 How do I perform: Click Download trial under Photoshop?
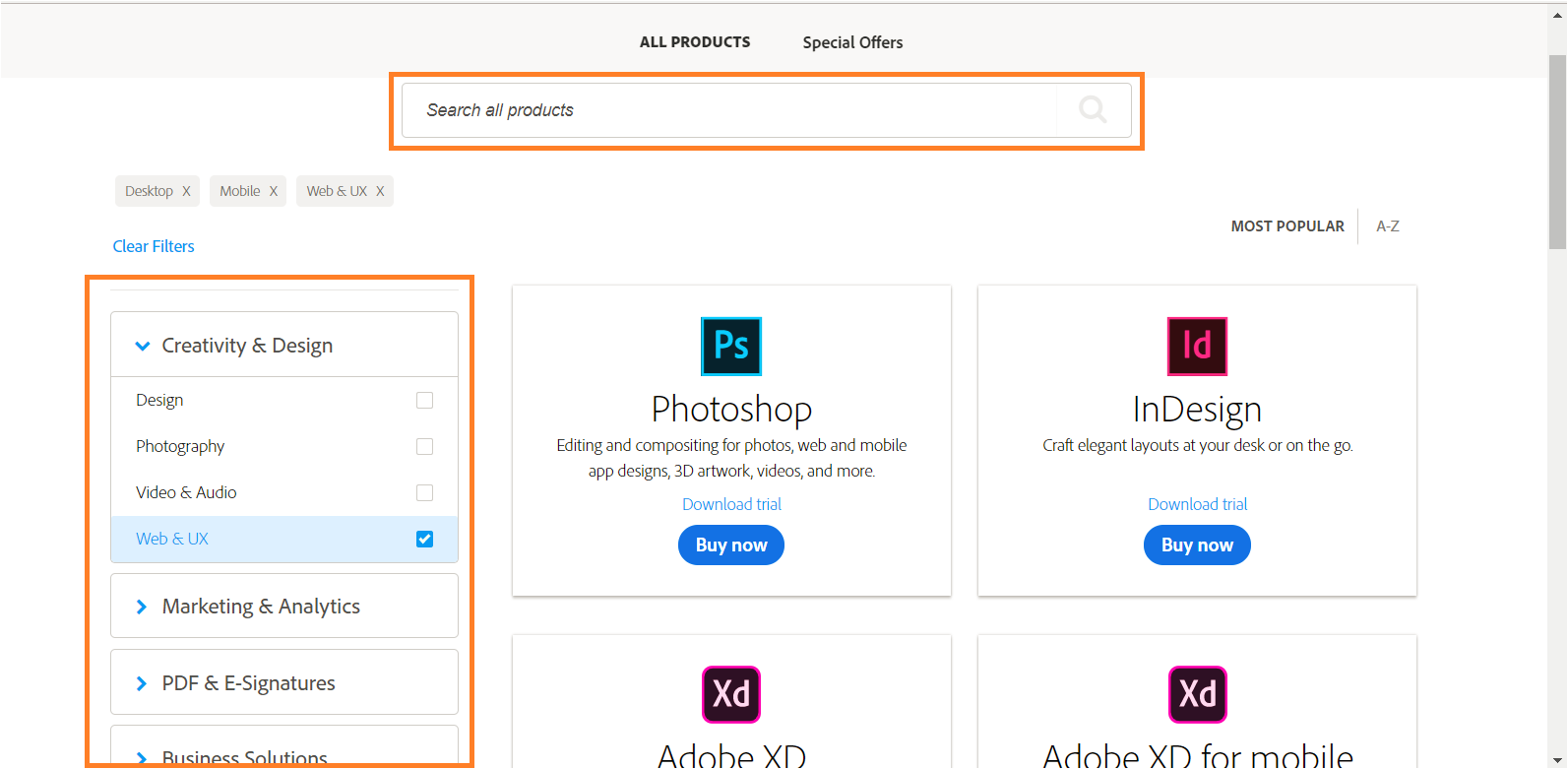[x=731, y=504]
